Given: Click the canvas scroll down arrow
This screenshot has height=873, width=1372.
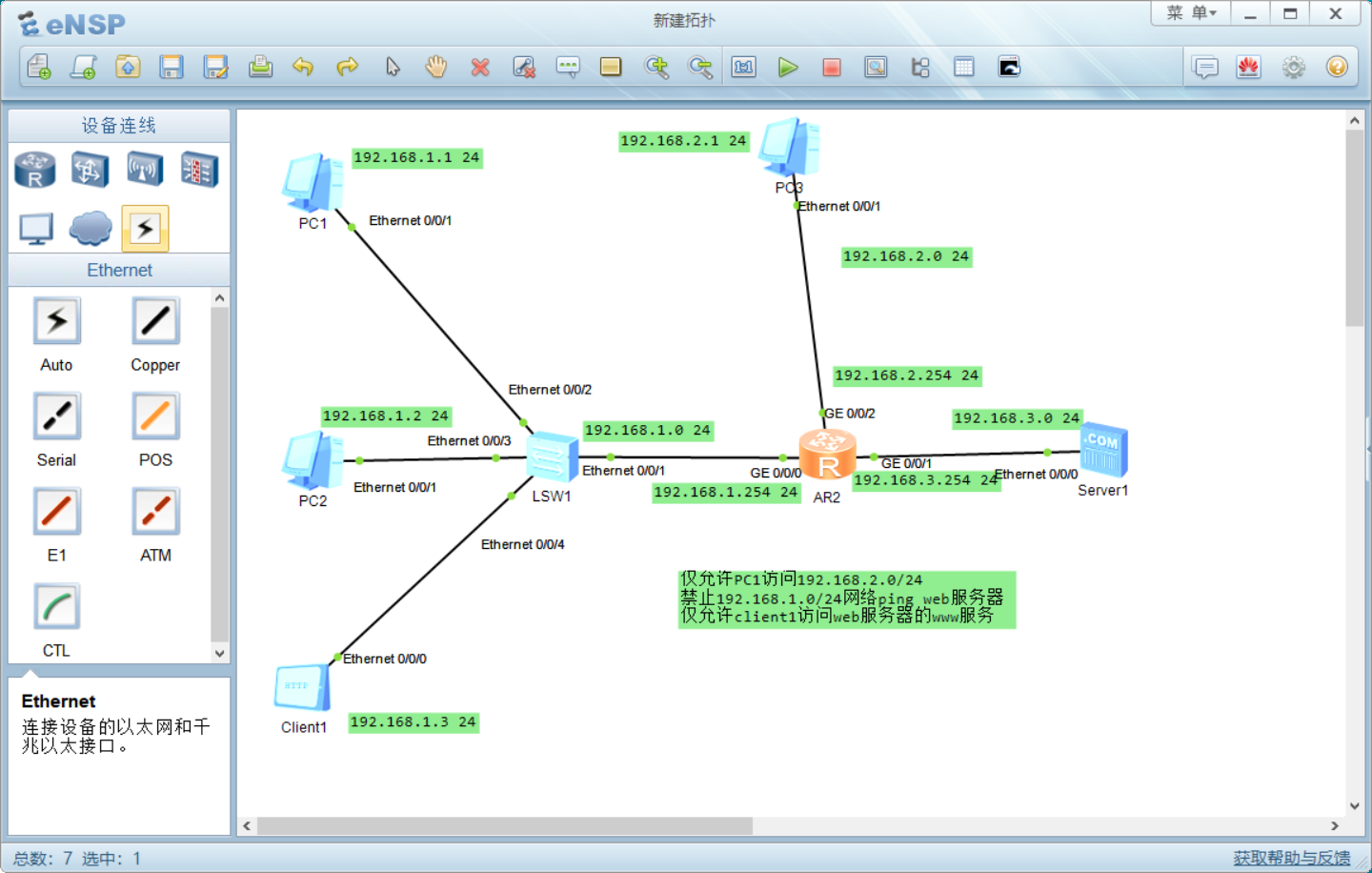Looking at the screenshot, I should point(1354,806).
